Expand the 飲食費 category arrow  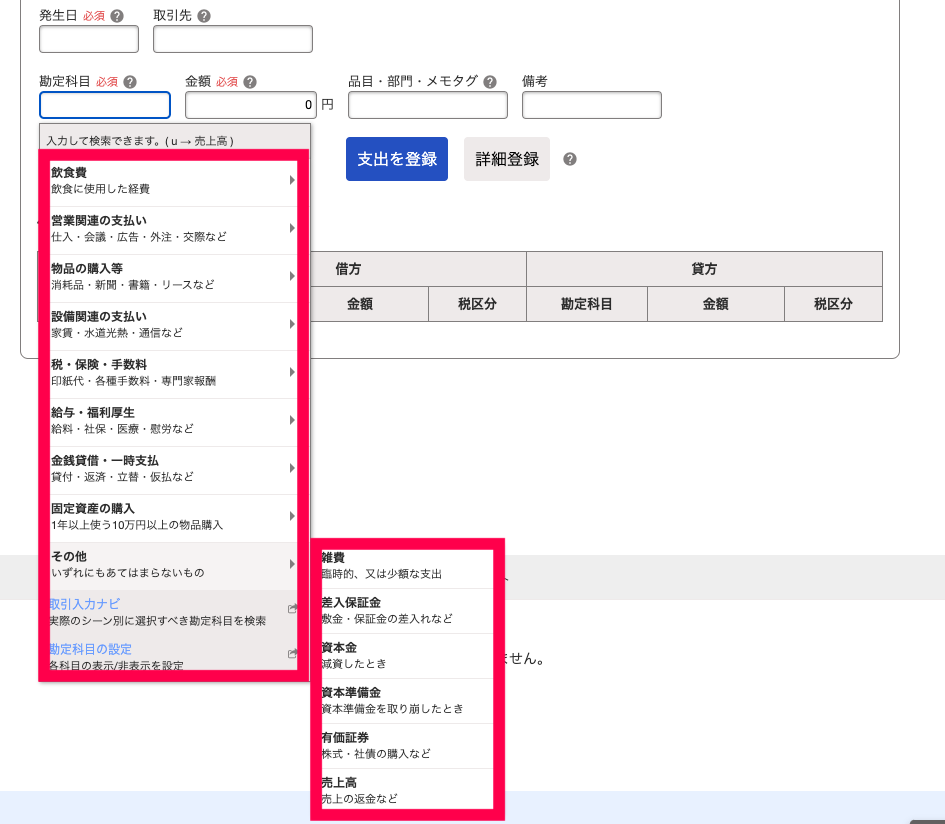[291, 180]
